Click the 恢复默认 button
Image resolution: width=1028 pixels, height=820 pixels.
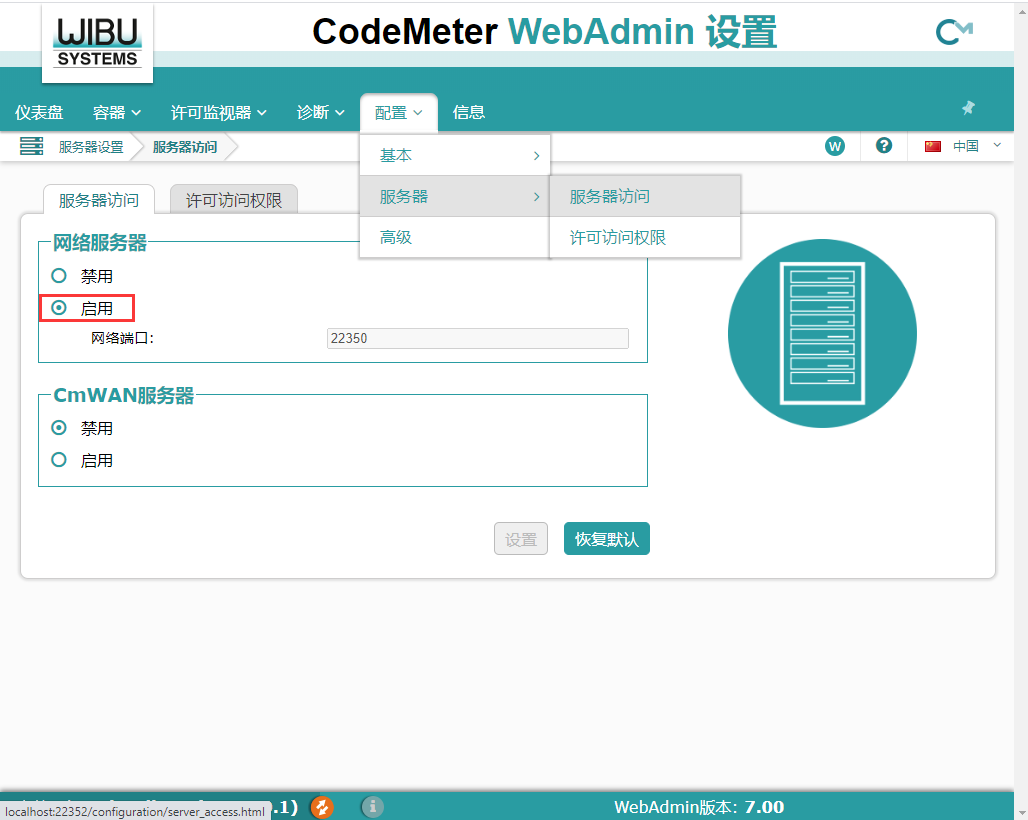coord(606,539)
